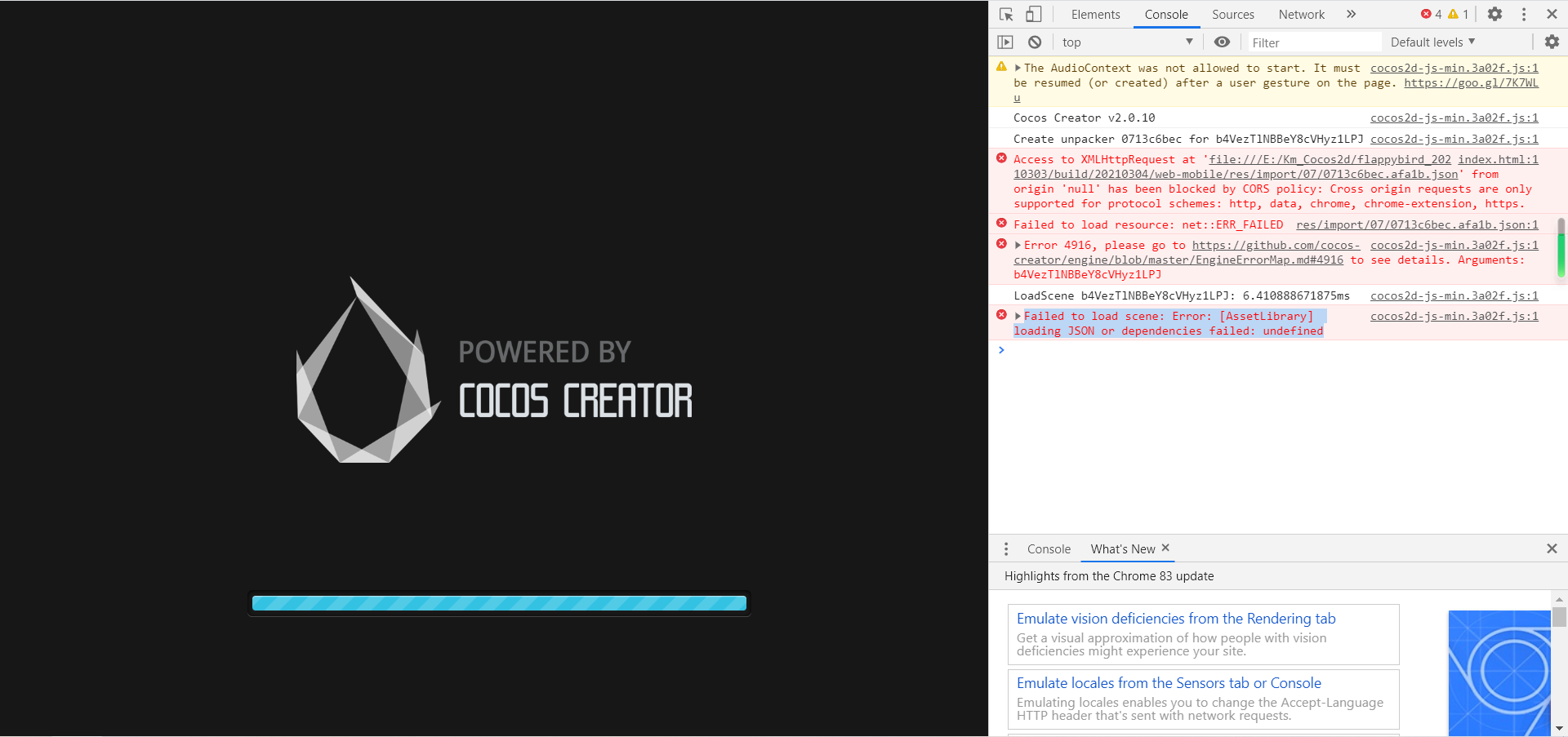Click the net::ERR_FAILED error icon

coord(1001,224)
